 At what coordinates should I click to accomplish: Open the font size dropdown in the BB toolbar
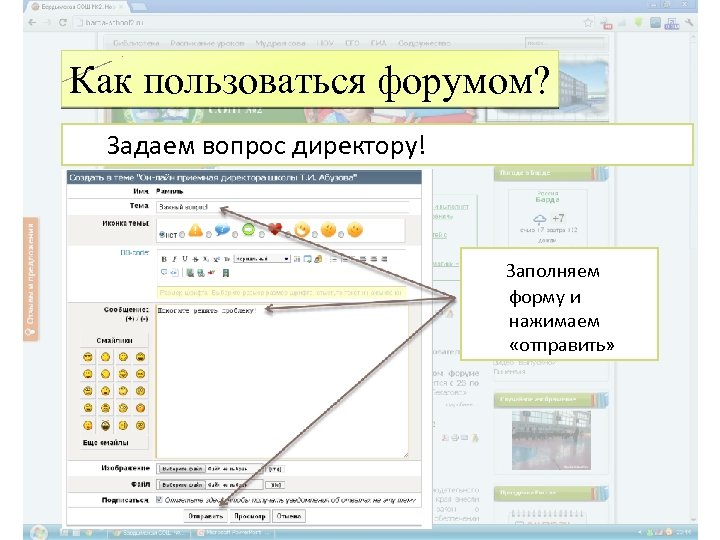(x=262, y=259)
